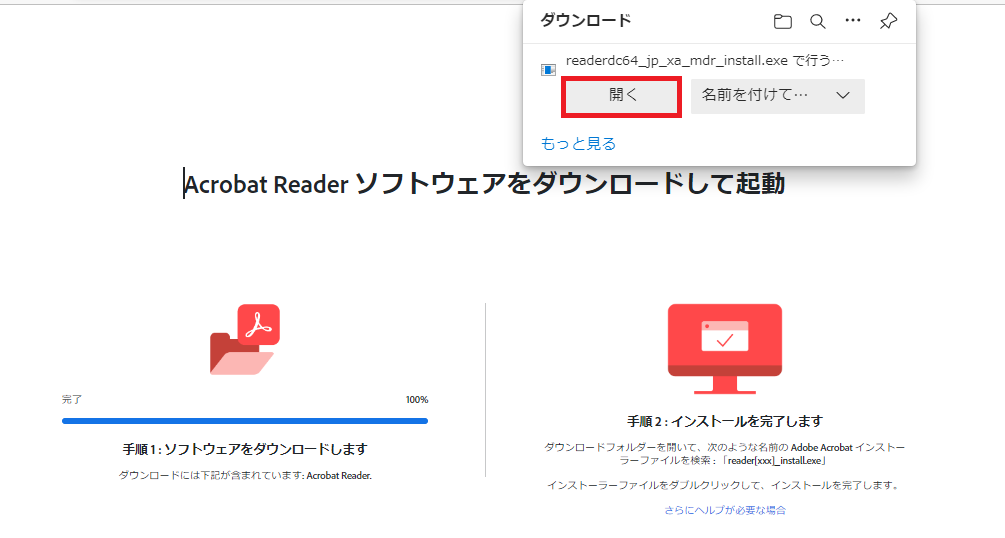This screenshot has height=538, width=1005.
Task: Click the 100% progress label
Action: coord(416,400)
